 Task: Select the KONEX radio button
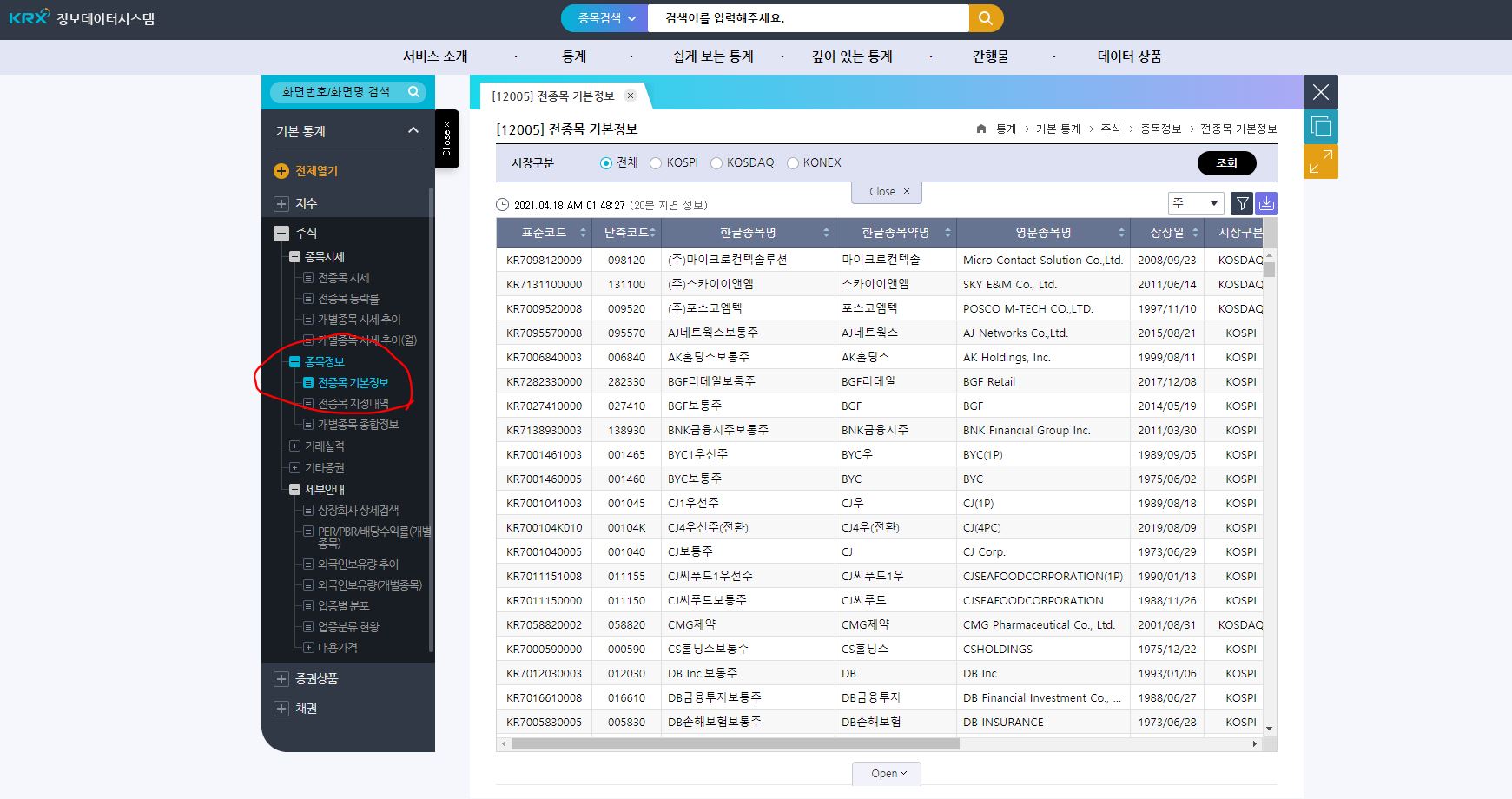coord(792,163)
